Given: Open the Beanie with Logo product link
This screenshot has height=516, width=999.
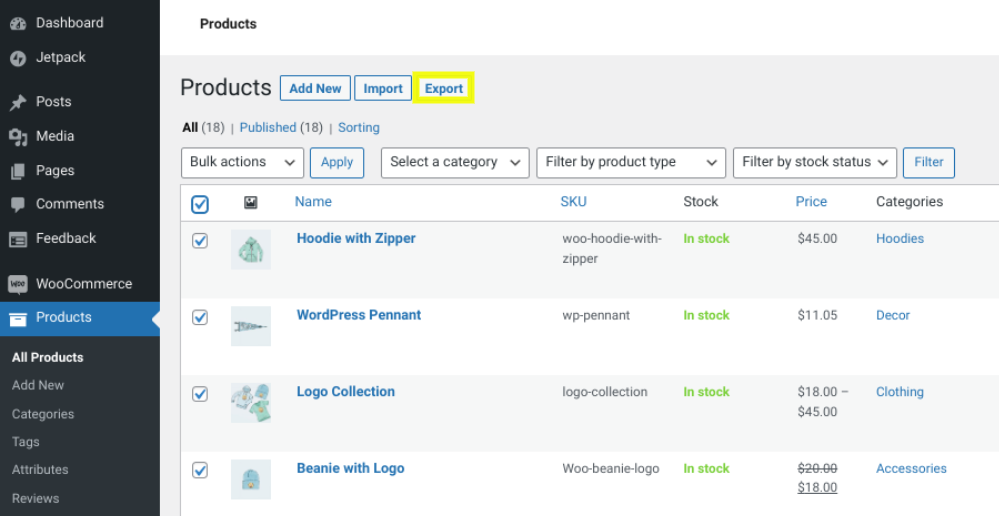Looking at the screenshot, I should [350, 468].
